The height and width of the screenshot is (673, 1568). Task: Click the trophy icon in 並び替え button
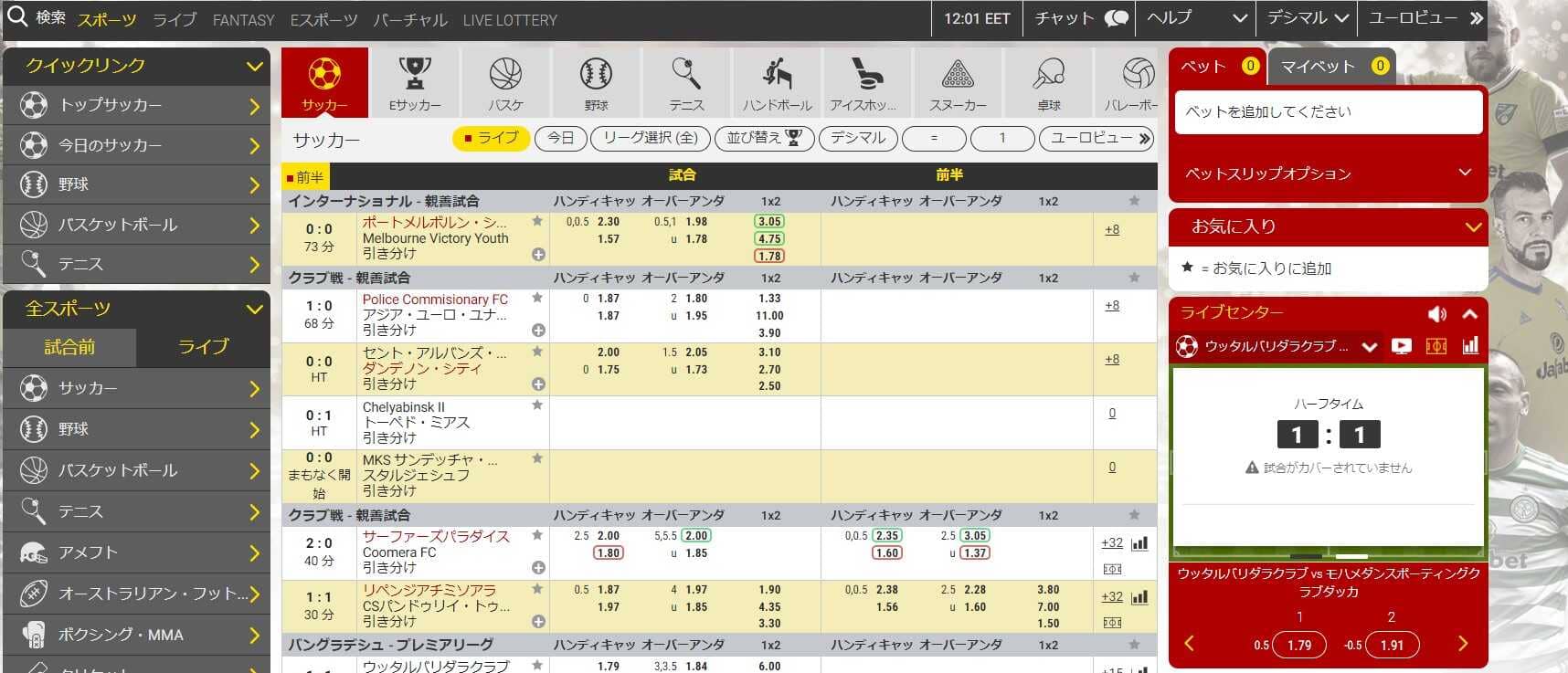[793, 138]
